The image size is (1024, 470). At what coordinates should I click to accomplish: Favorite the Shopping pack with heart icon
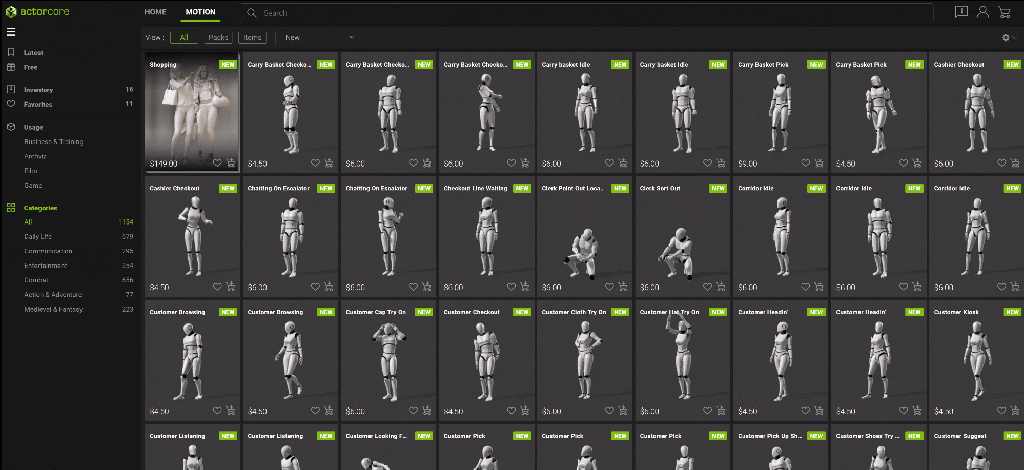pos(217,162)
